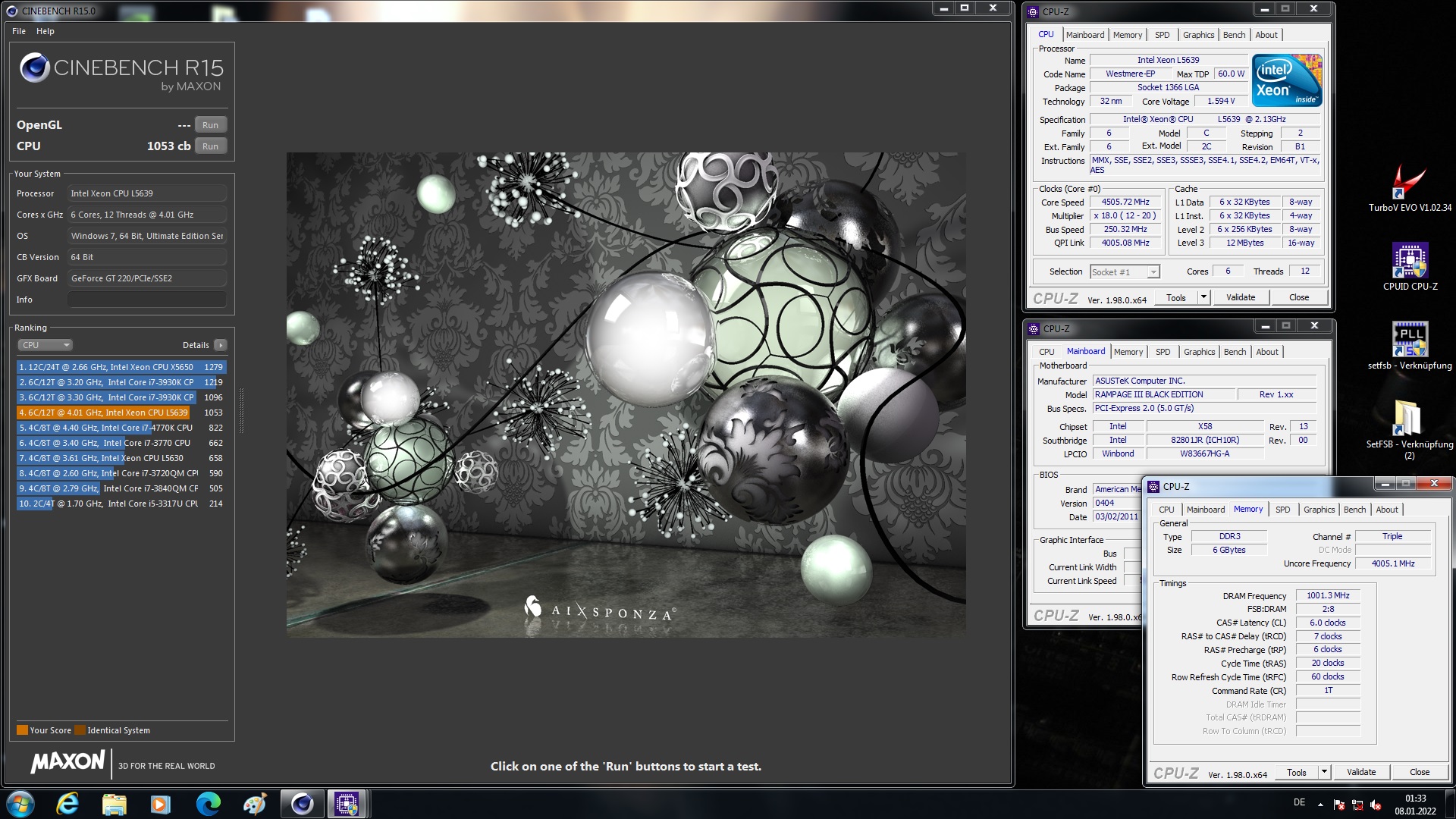The height and width of the screenshot is (819, 1456).
Task: Open Tools dropdown arrow in Memory window
Action: tap(1324, 772)
